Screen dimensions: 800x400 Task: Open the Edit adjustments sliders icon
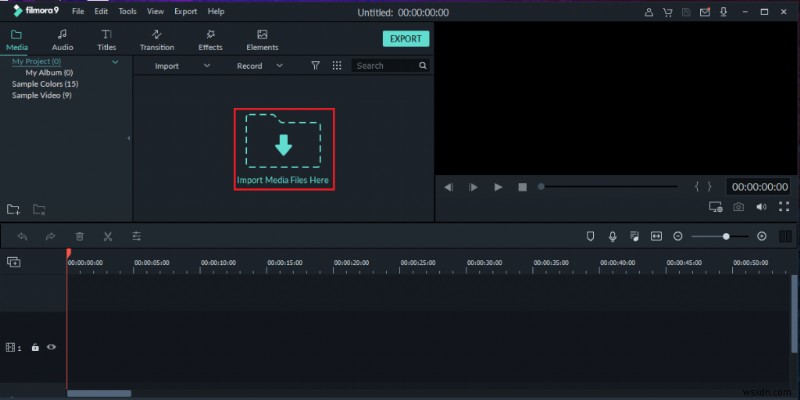[137, 236]
